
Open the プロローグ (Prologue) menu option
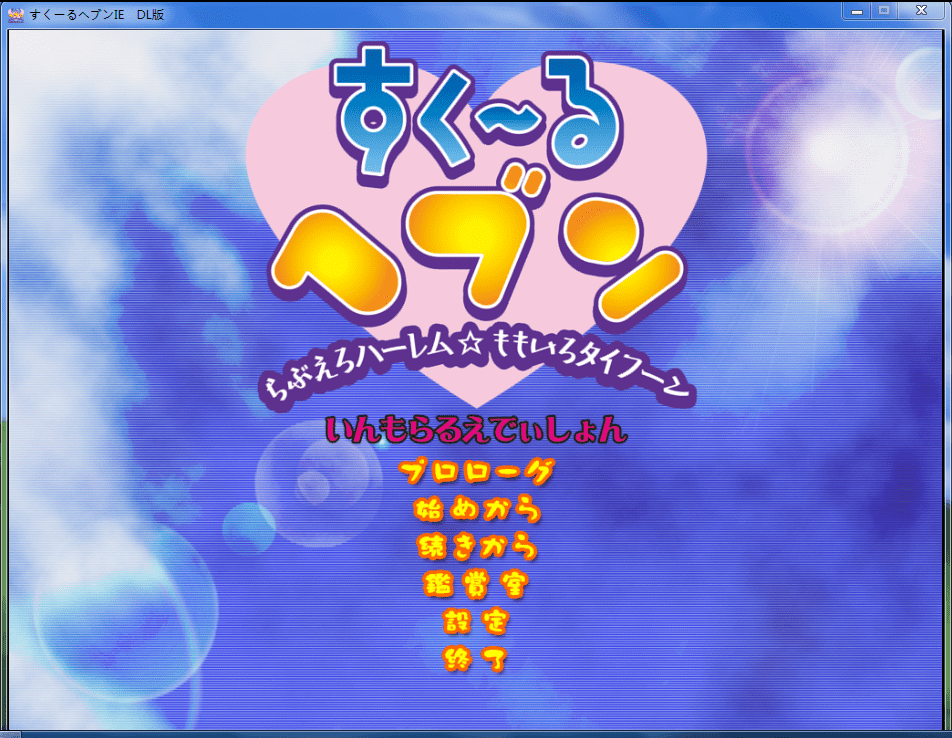(476, 472)
